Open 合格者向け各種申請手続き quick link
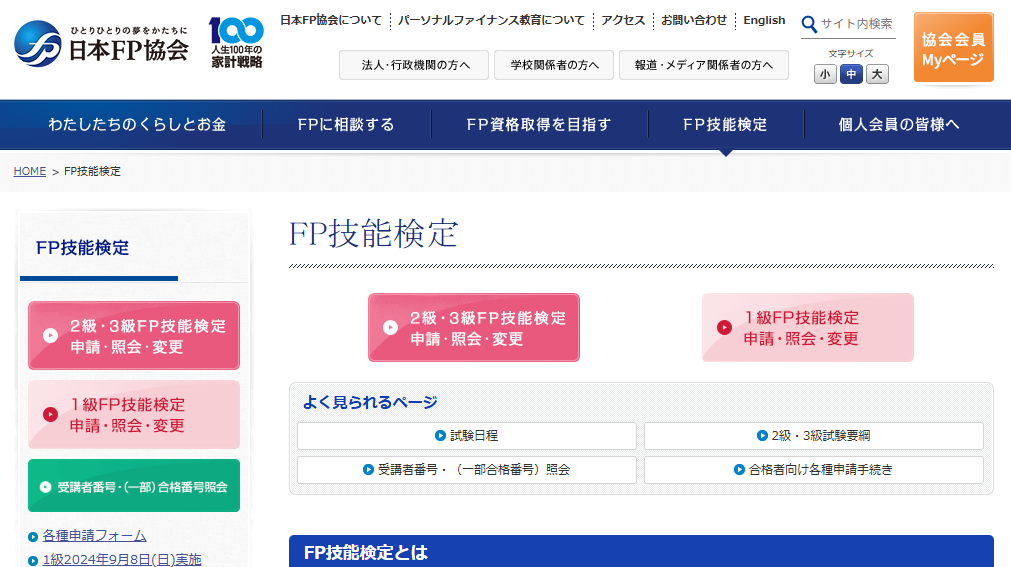Image resolution: width=1011 pixels, height=567 pixels. point(814,470)
